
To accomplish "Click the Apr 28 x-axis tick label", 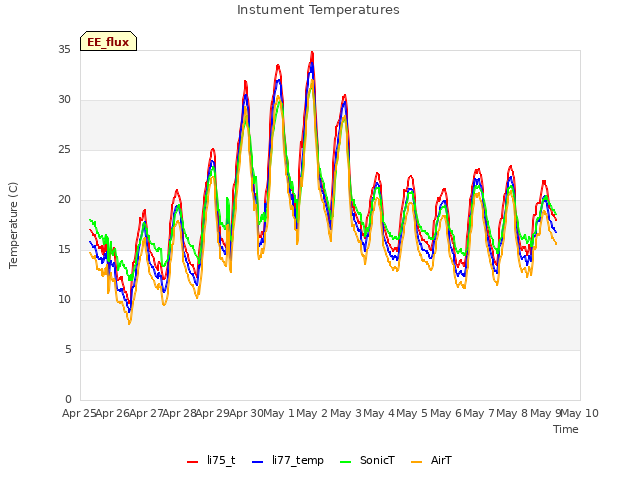I will (180, 413).
